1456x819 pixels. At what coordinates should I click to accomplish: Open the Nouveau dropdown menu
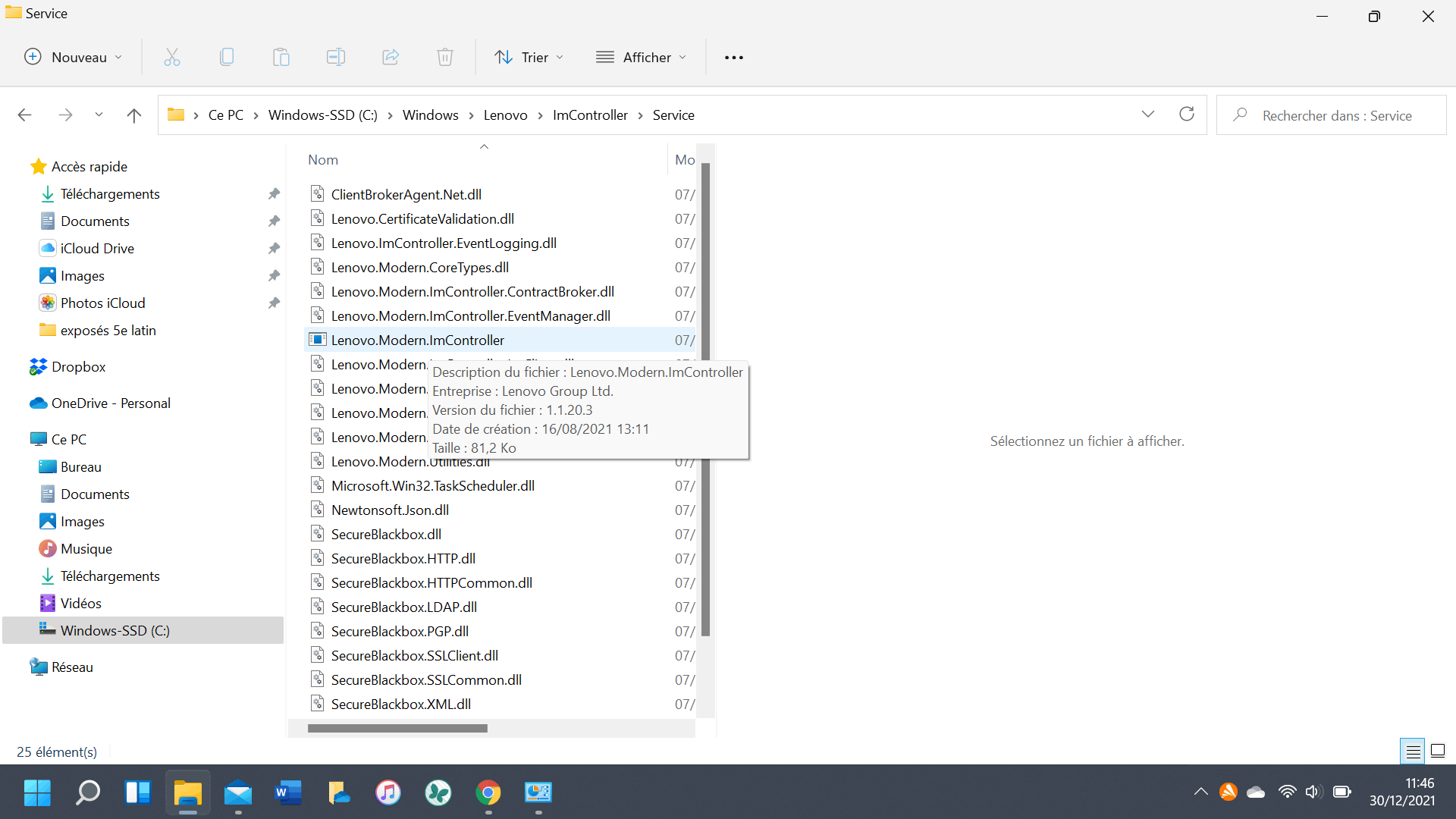[x=74, y=58]
